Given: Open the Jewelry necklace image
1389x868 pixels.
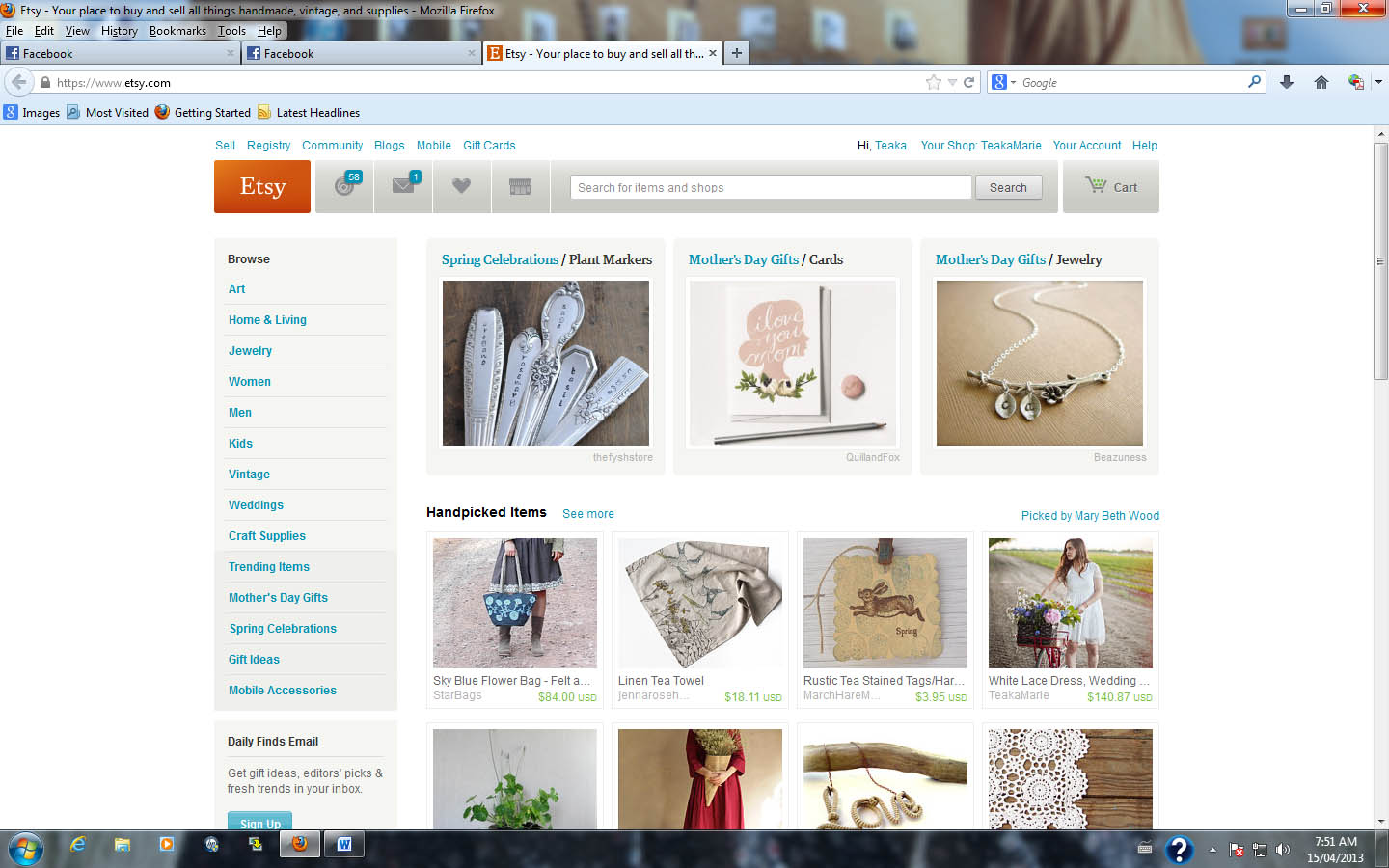Looking at the screenshot, I should point(1040,363).
